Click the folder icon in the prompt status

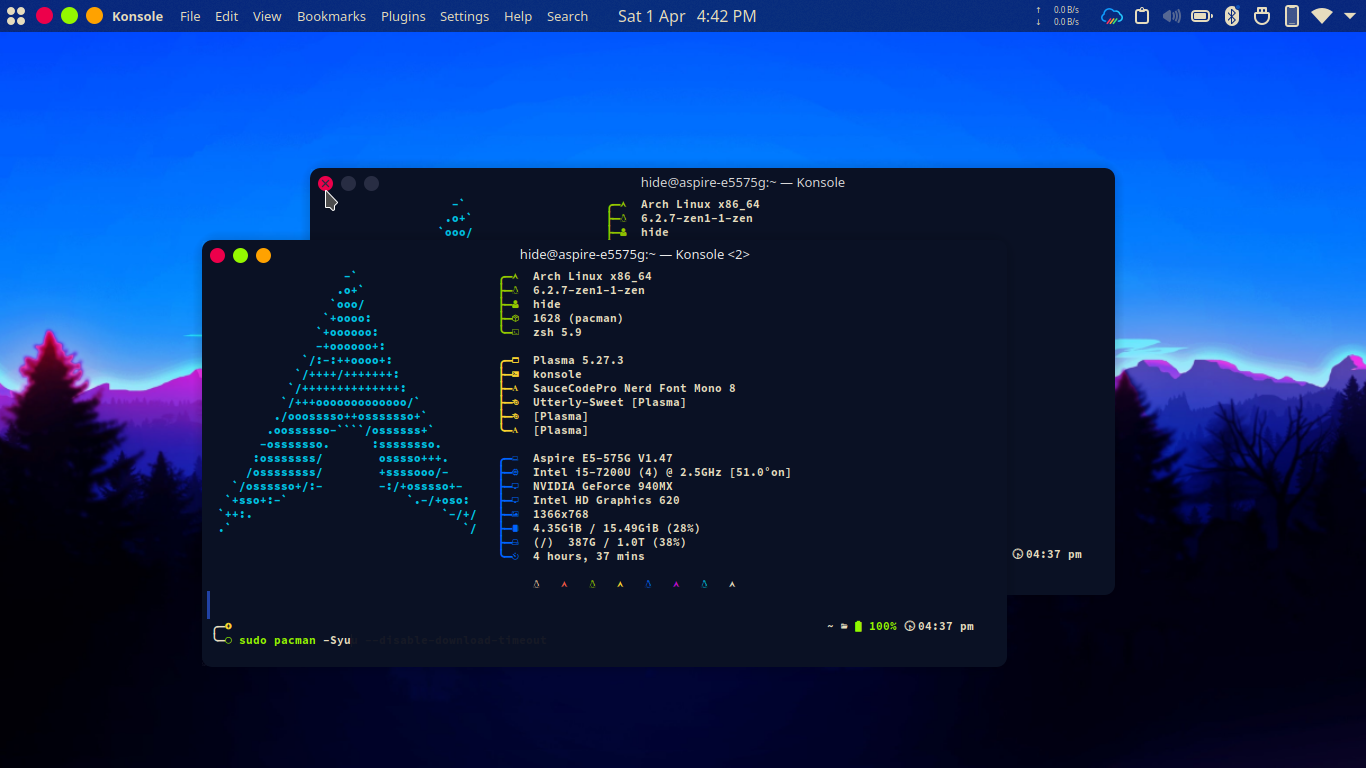(844, 626)
